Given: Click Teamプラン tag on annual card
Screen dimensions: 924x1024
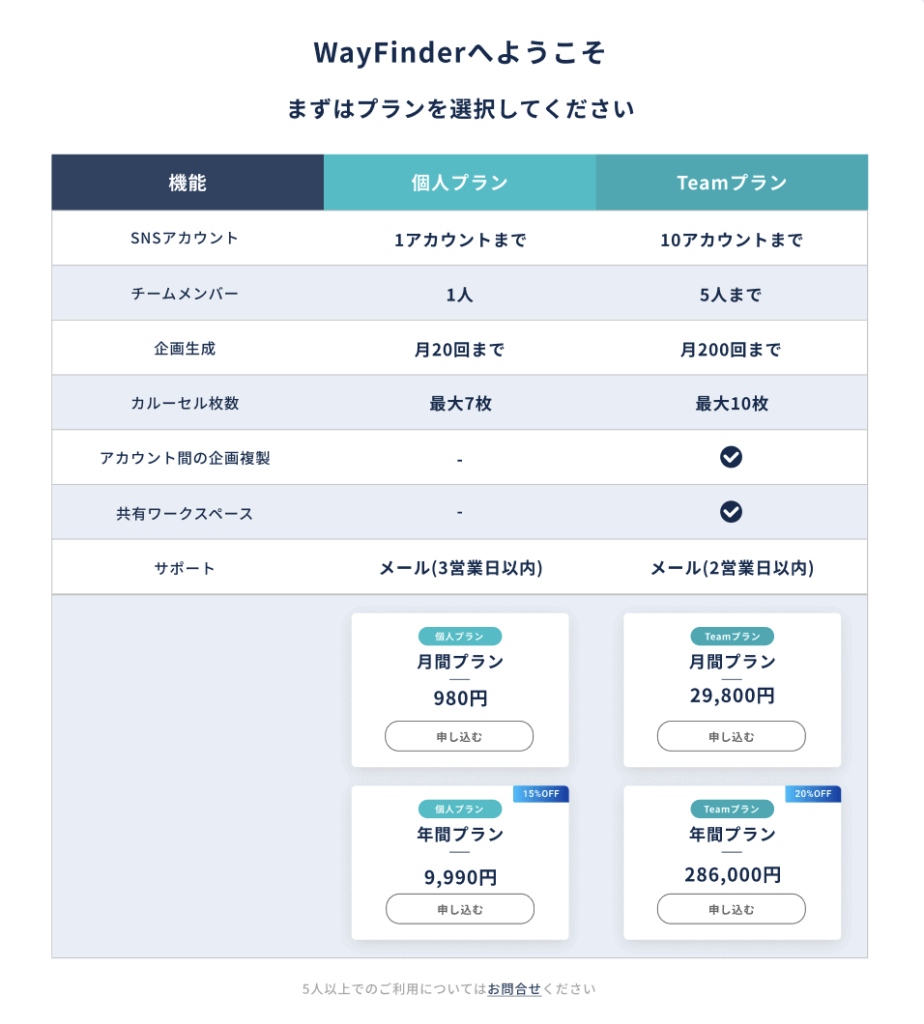Looking at the screenshot, I should [x=732, y=809].
